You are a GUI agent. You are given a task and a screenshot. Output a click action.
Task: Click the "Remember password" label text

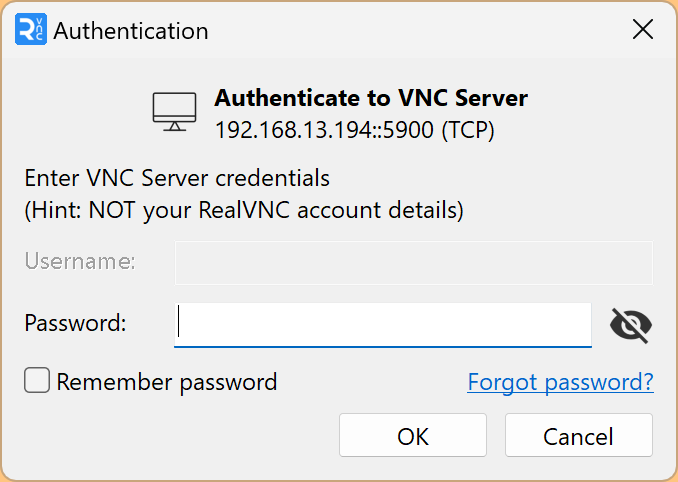coord(166,382)
